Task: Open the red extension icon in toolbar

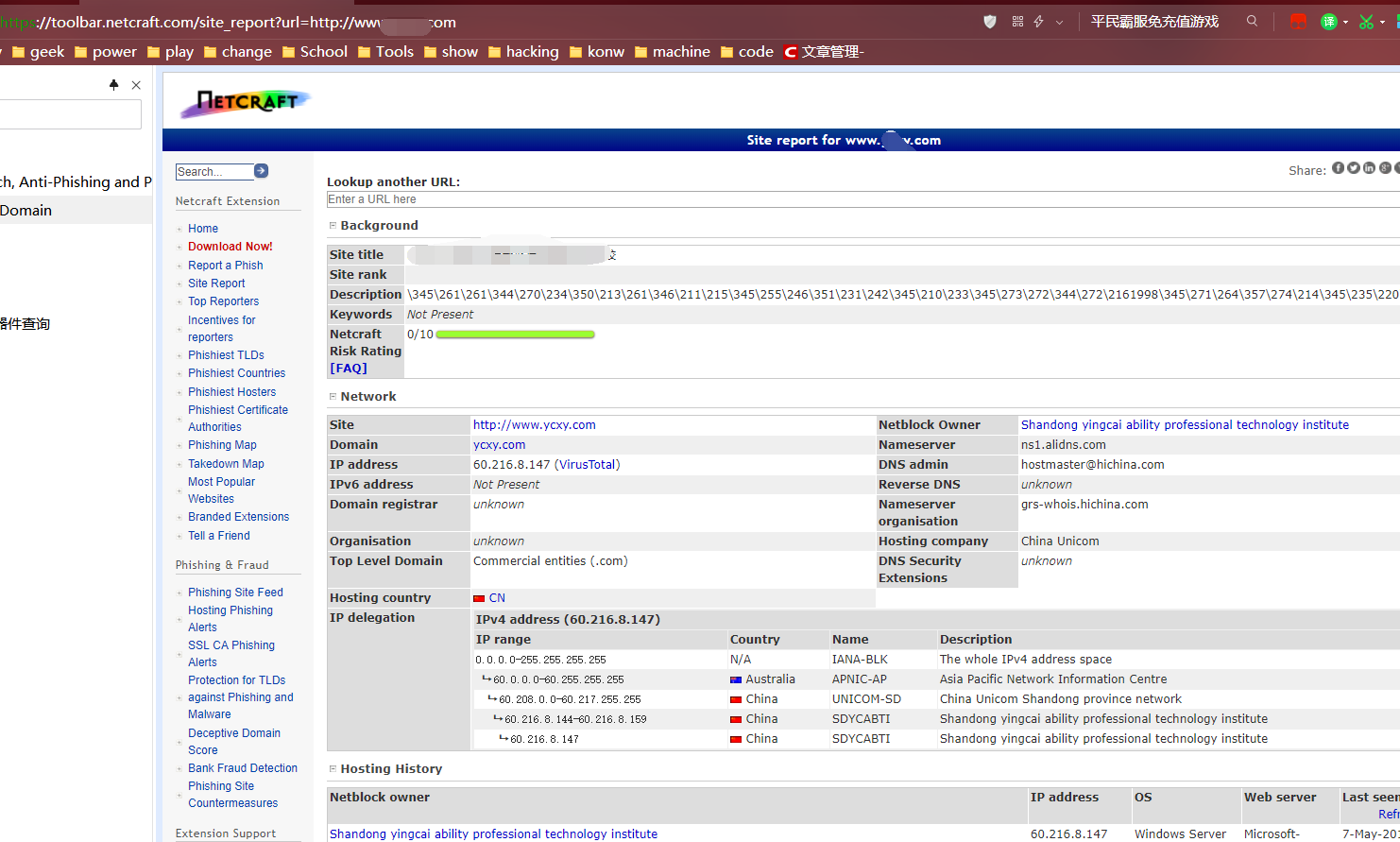Action: (1299, 22)
